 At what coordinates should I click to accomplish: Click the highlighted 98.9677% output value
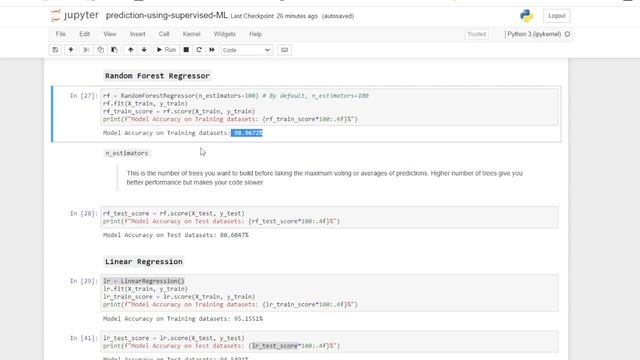coord(247,133)
